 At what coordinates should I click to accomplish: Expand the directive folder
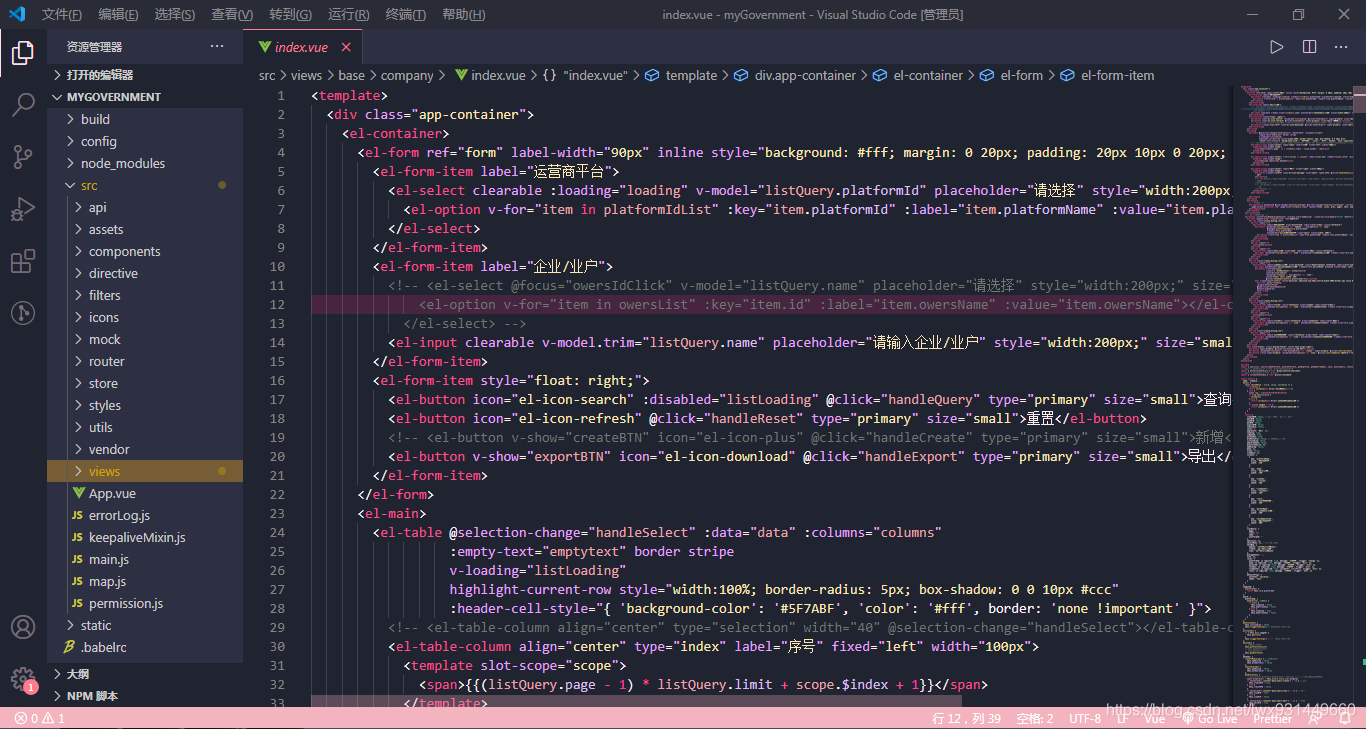[x=145, y=273]
